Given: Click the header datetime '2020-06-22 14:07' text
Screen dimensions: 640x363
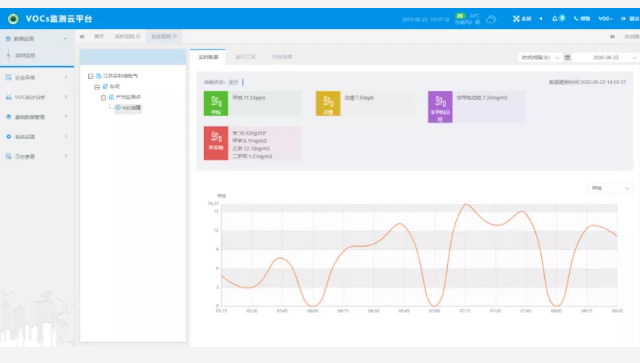Looking at the screenshot, I should (425, 20).
